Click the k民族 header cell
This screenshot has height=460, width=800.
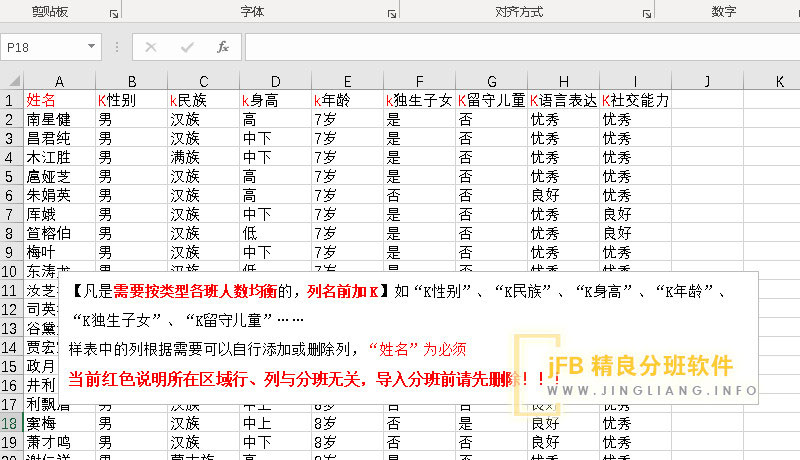click(204, 100)
